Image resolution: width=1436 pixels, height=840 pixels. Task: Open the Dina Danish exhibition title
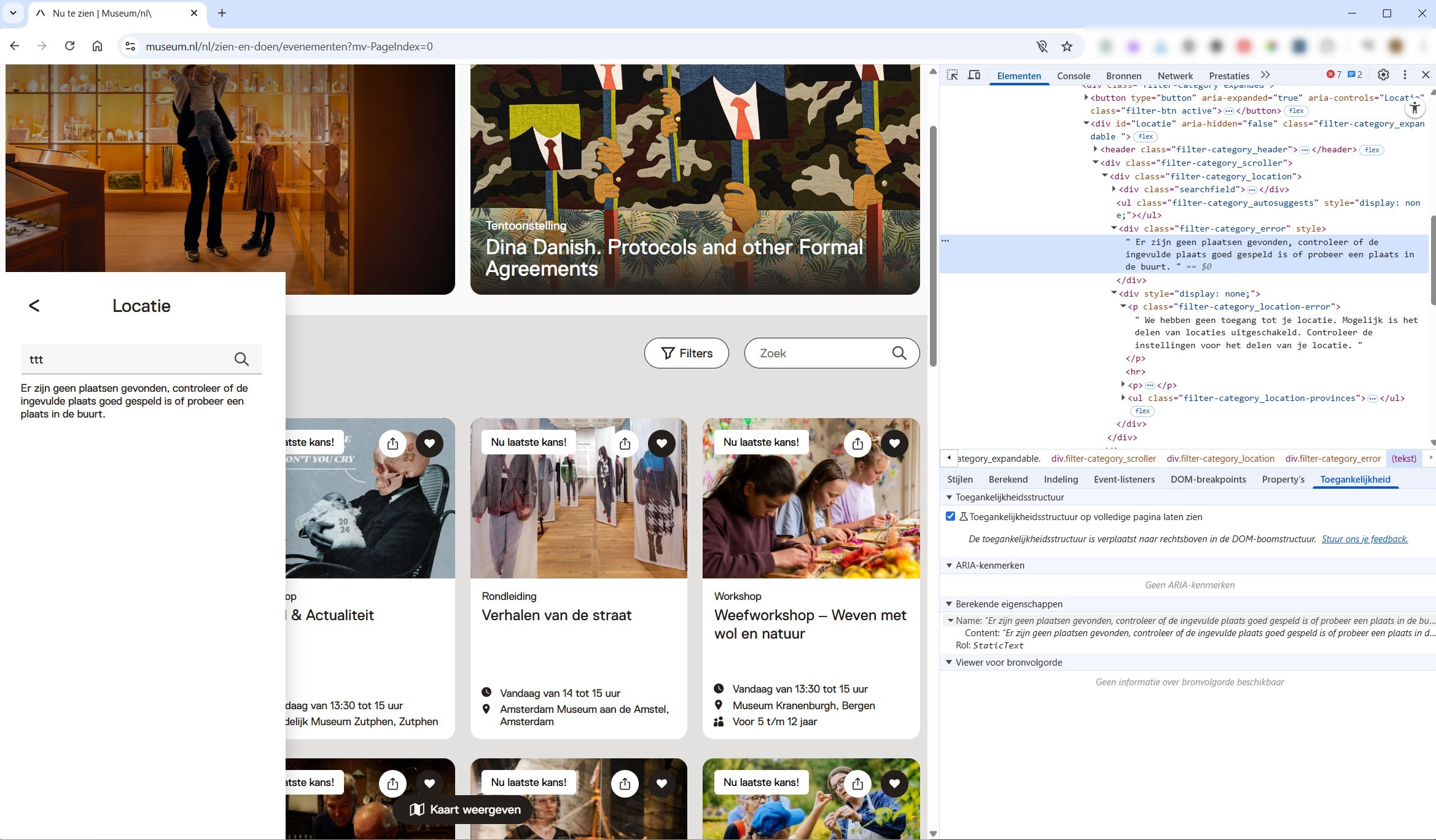[x=674, y=258]
